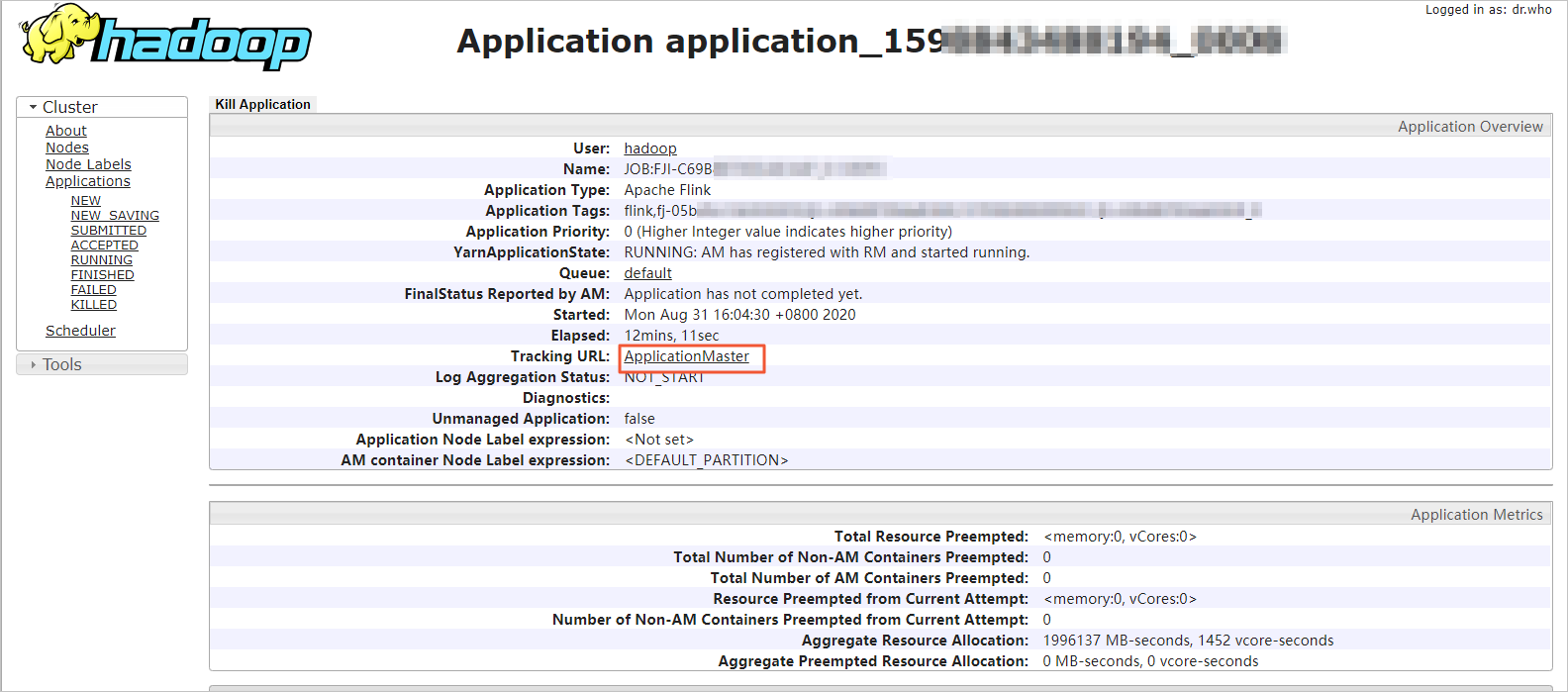Open the Nodes link
This screenshot has width=1568, height=692.
67,148
